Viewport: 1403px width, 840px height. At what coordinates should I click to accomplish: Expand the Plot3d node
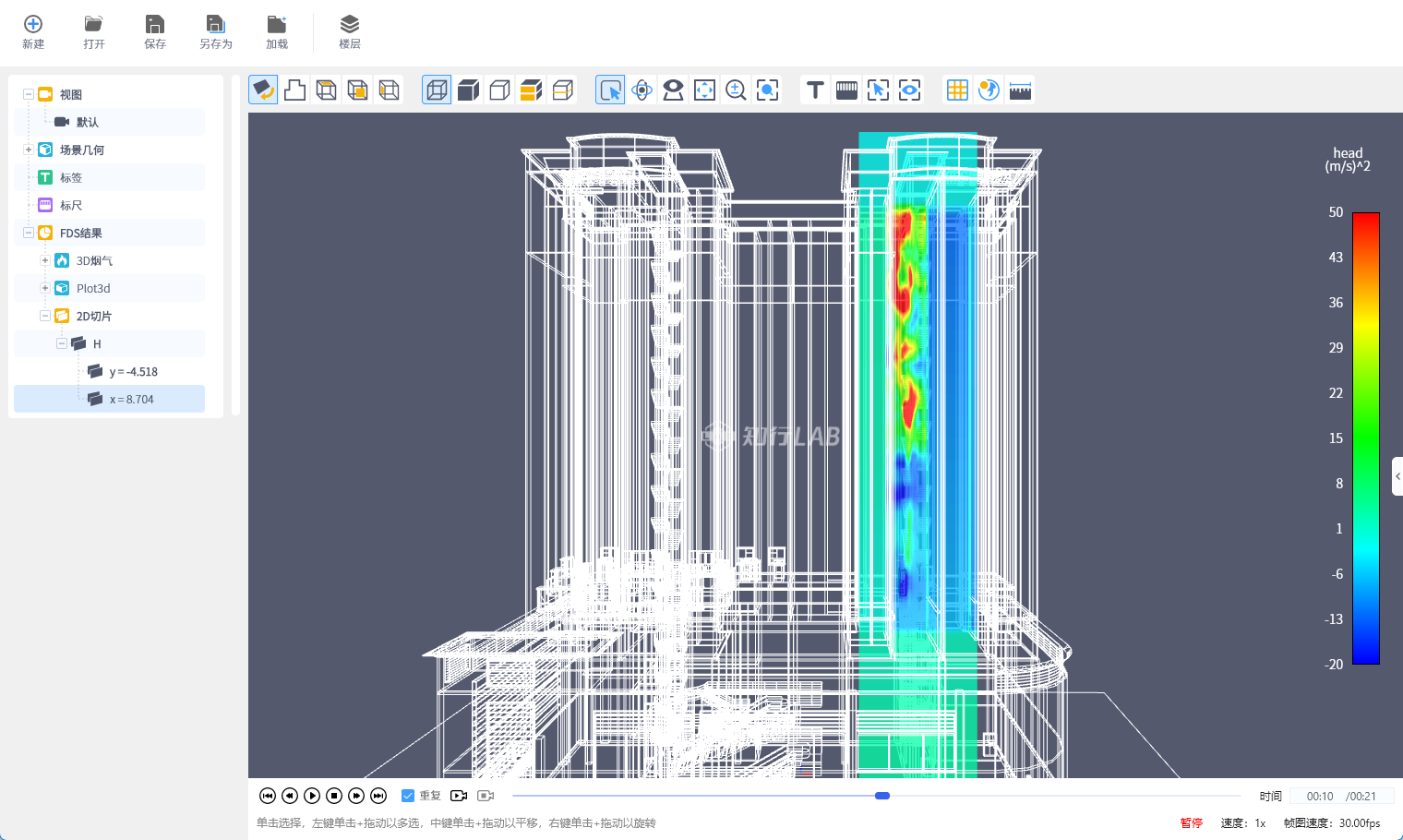[x=45, y=288]
